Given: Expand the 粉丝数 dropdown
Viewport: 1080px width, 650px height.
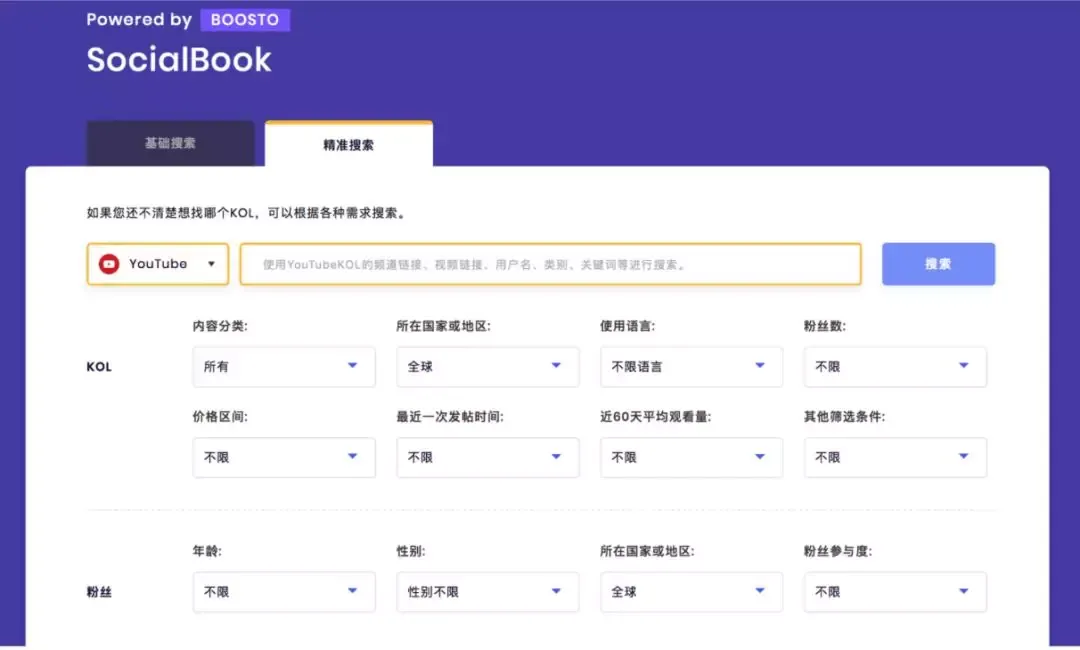Looking at the screenshot, I should [895, 366].
